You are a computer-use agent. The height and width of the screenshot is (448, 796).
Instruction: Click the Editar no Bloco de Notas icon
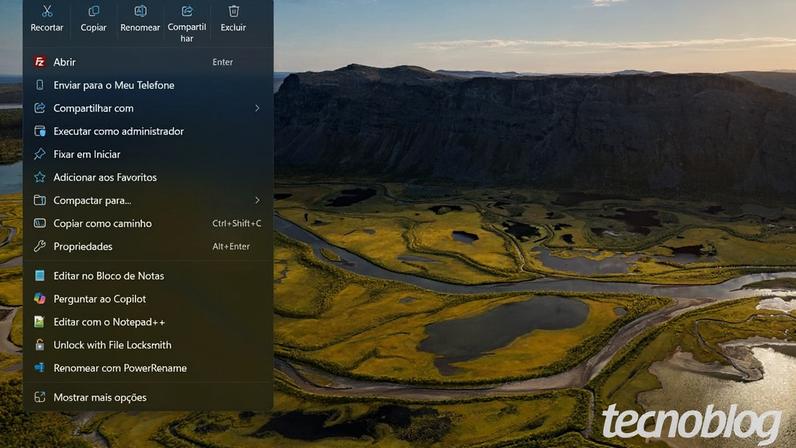(x=40, y=276)
